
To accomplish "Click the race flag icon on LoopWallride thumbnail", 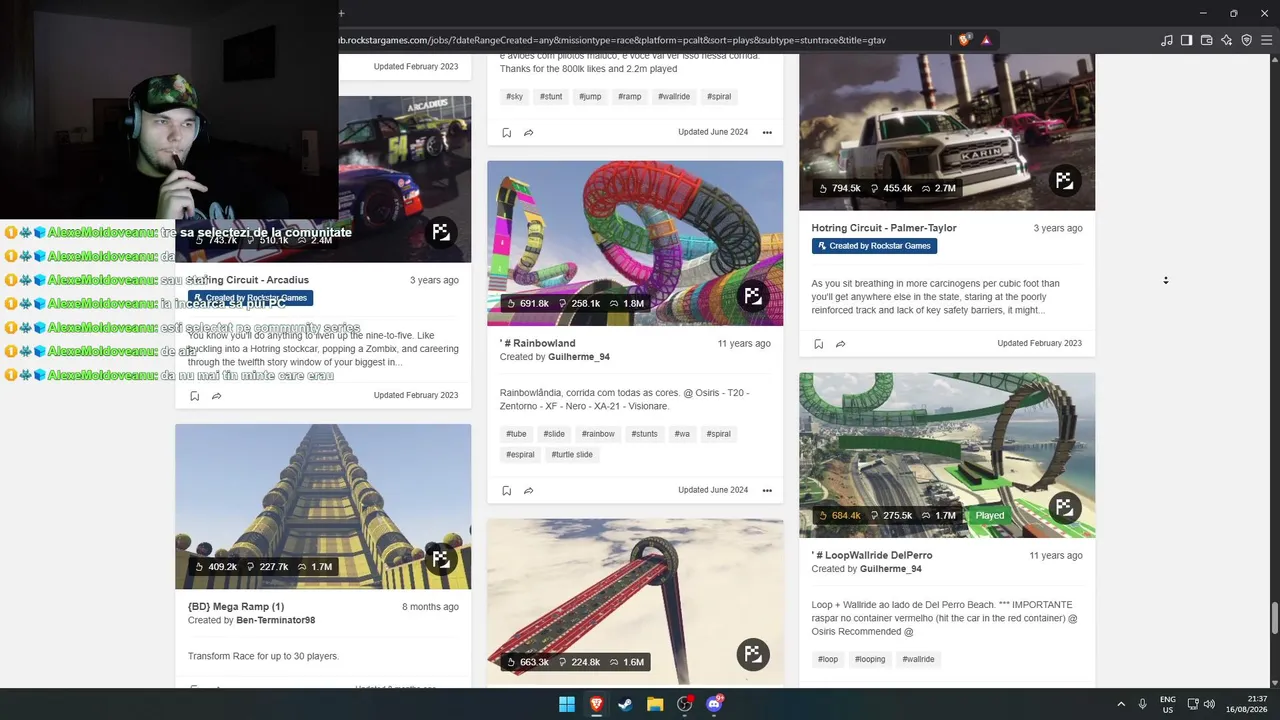I will [1065, 507].
